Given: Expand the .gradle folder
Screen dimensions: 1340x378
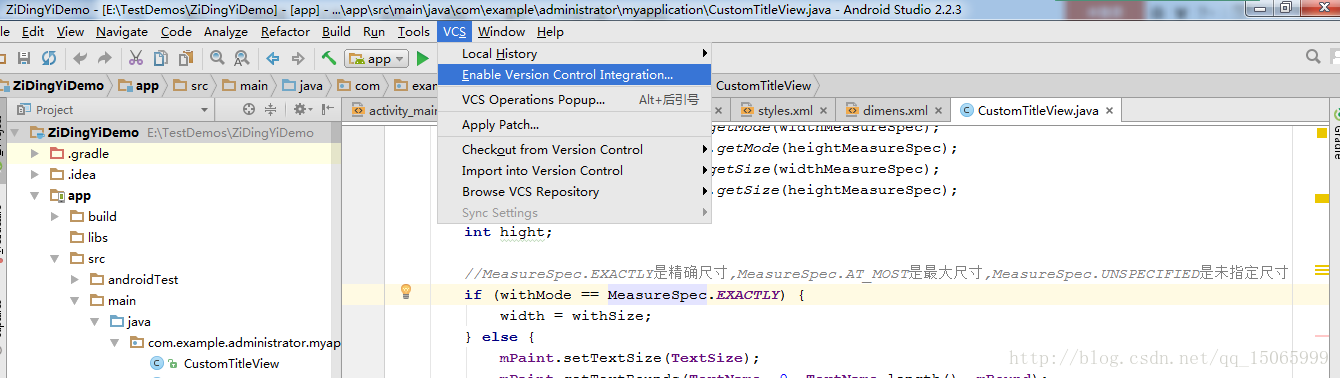Looking at the screenshot, I should click(35, 154).
